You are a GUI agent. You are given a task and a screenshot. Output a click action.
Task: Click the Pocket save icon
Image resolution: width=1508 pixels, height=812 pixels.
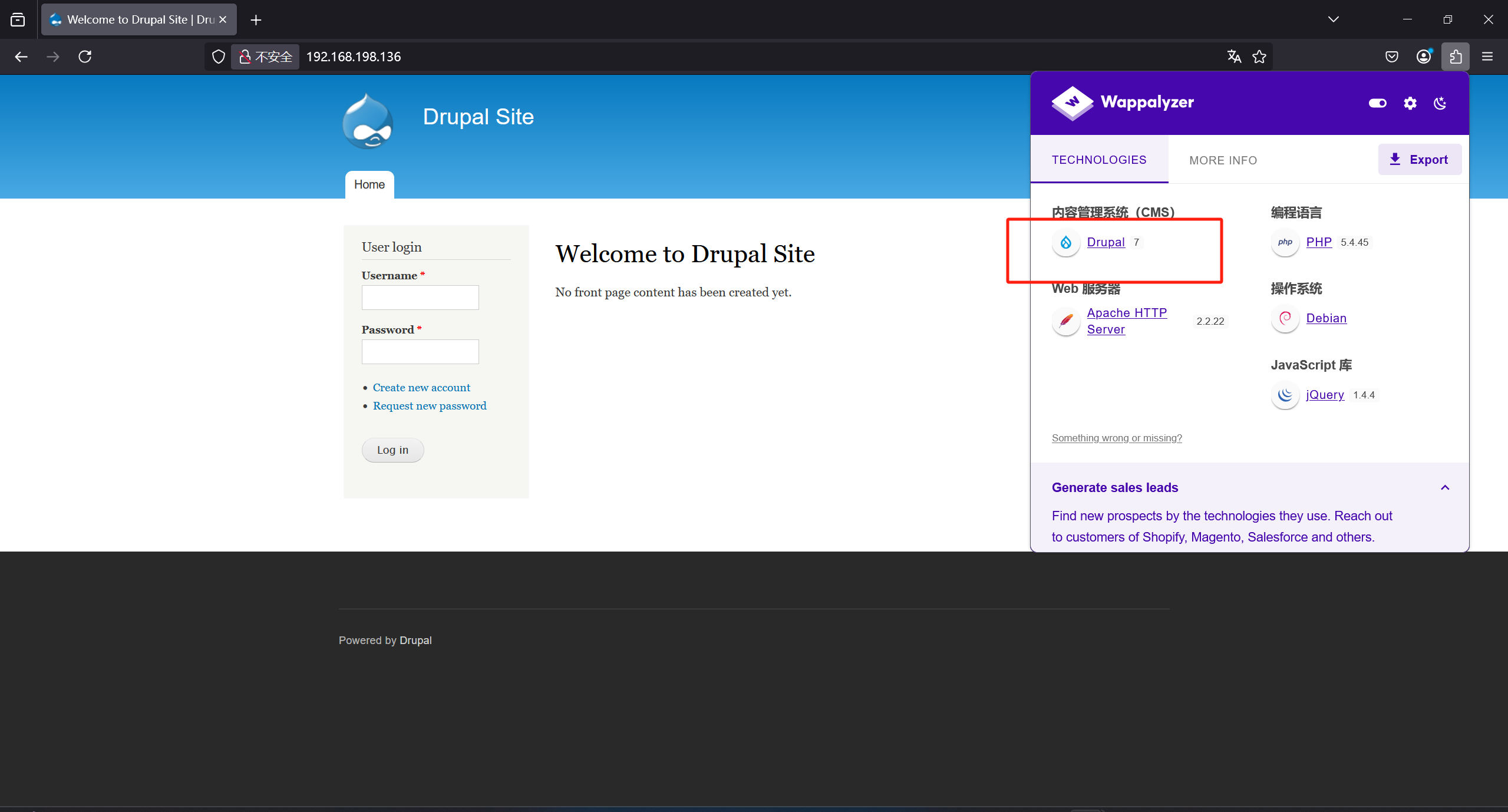click(1391, 57)
